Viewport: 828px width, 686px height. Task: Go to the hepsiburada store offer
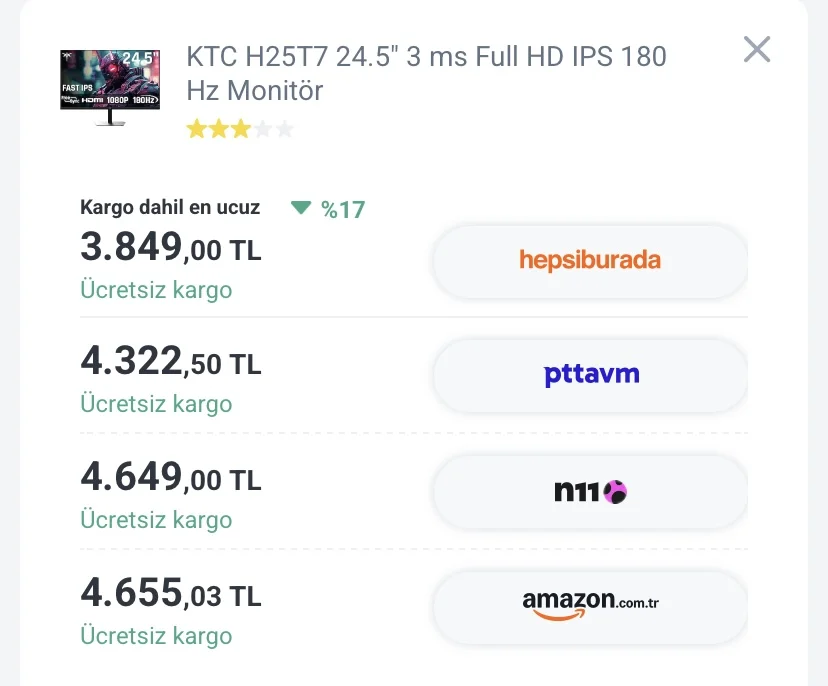[590, 261]
